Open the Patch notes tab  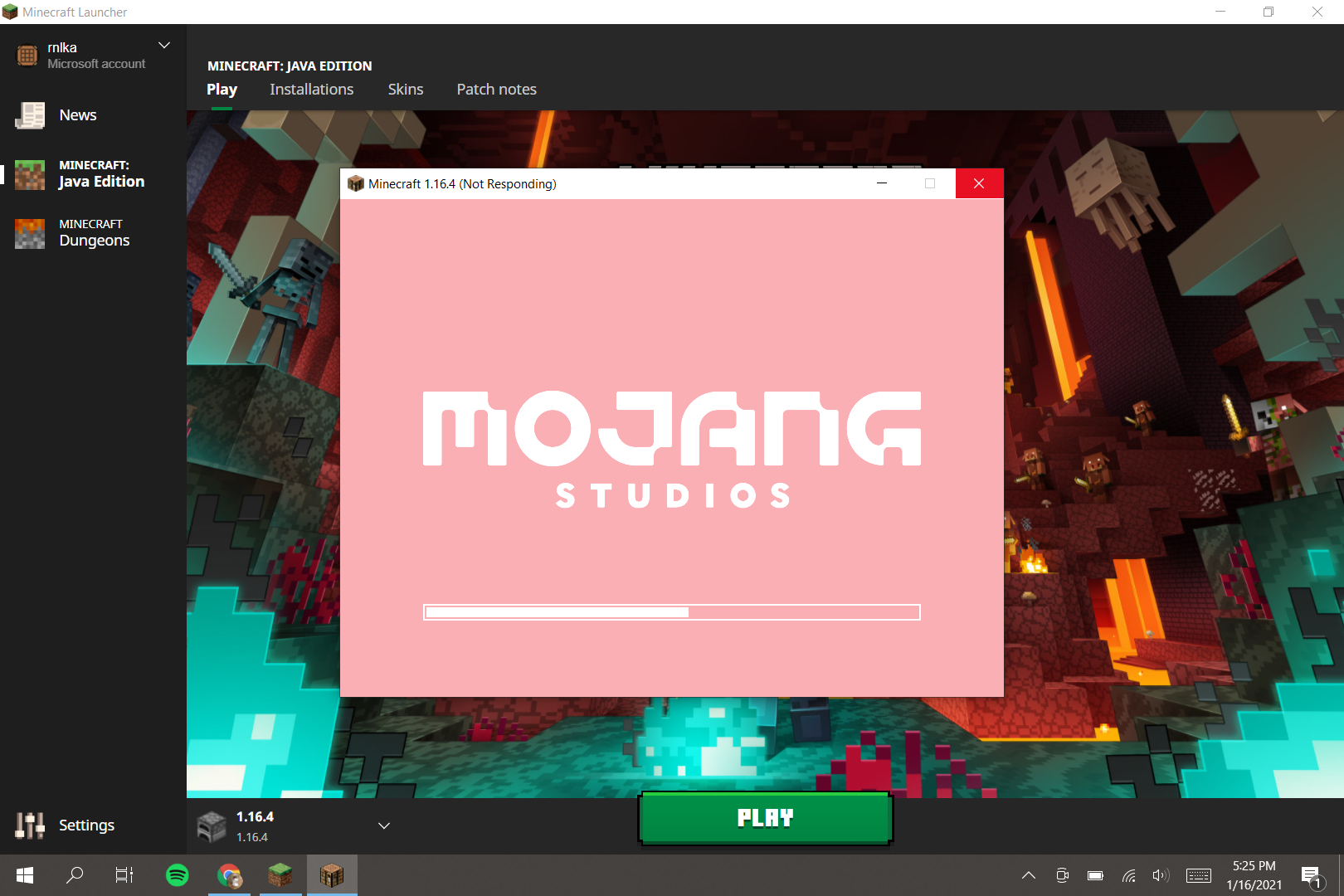click(x=497, y=90)
